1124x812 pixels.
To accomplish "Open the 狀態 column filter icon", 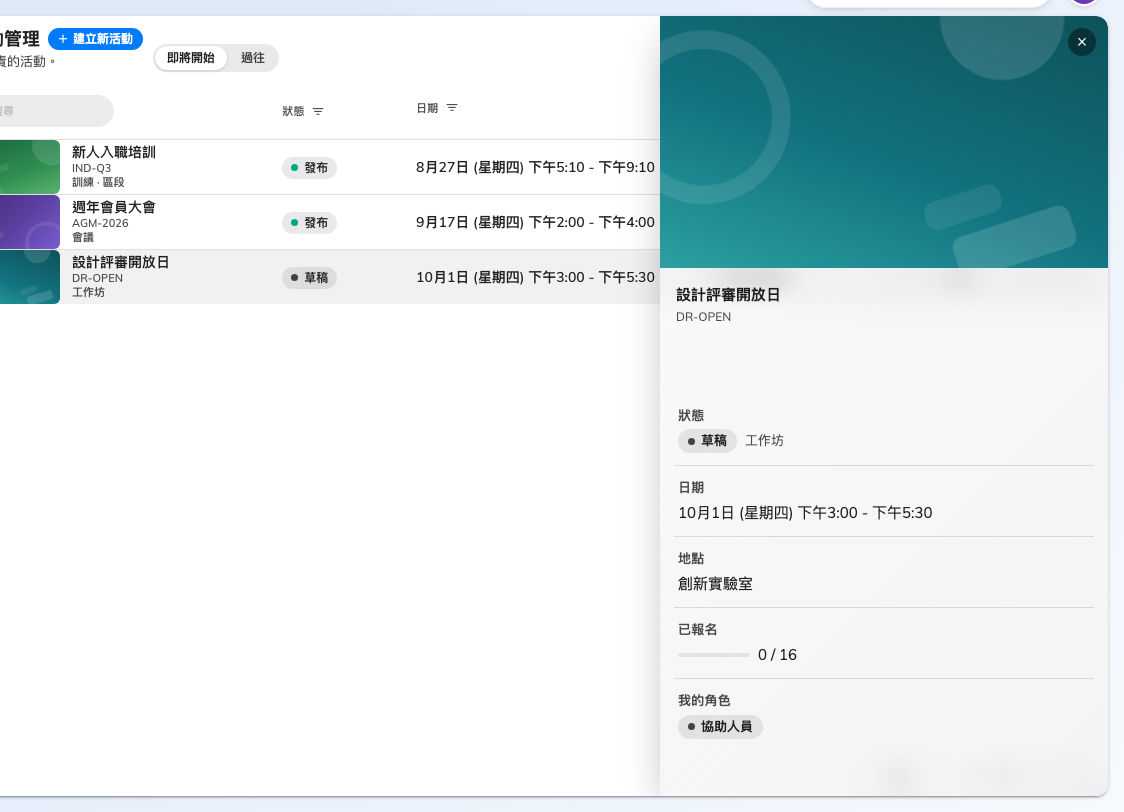I will tap(318, 111).
